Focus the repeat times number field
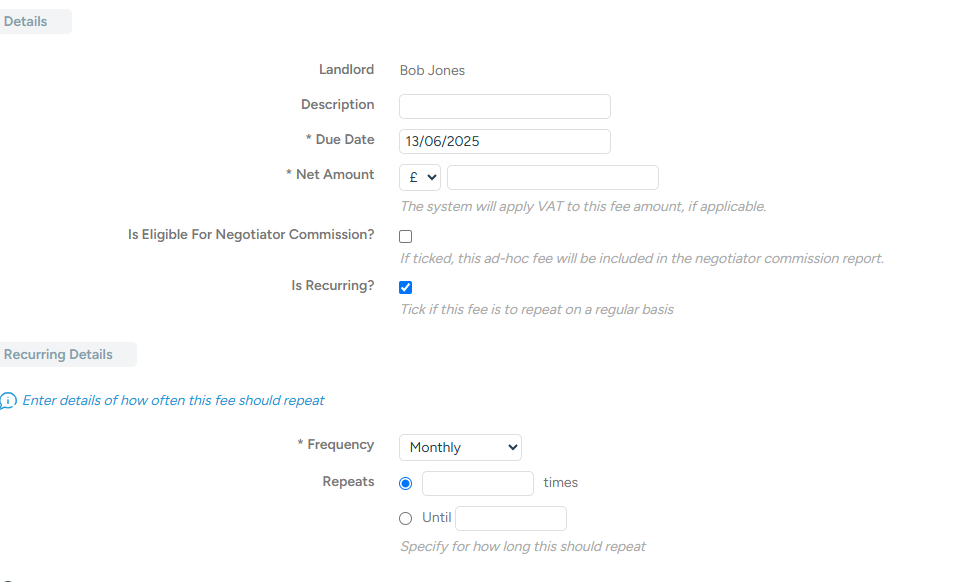The height and width of the screenshot is (582, 976). coord(477,484)
